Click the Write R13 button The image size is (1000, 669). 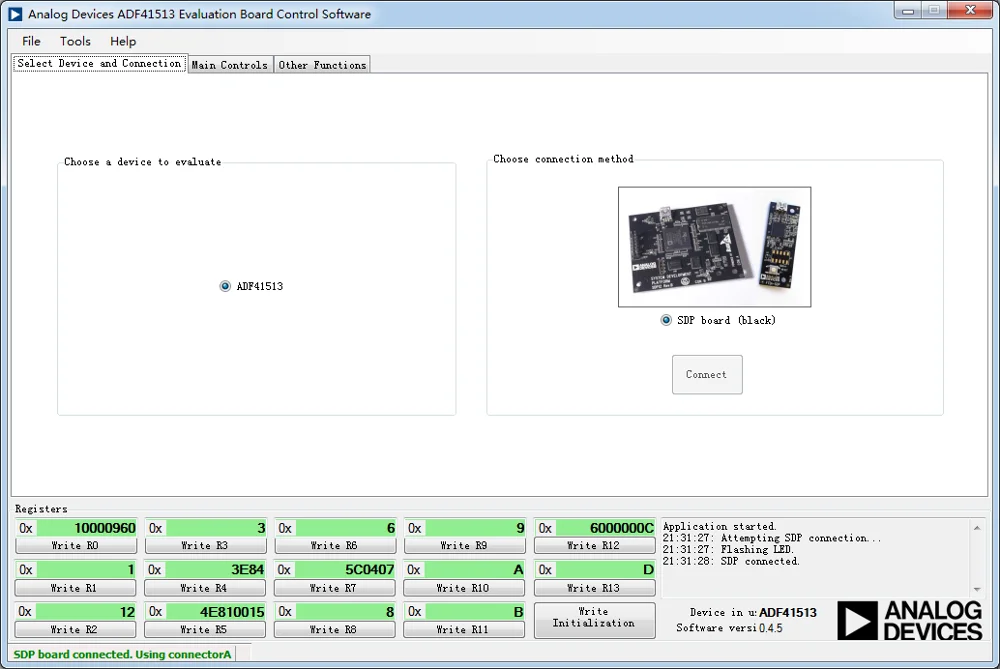(x=594, y=588)
